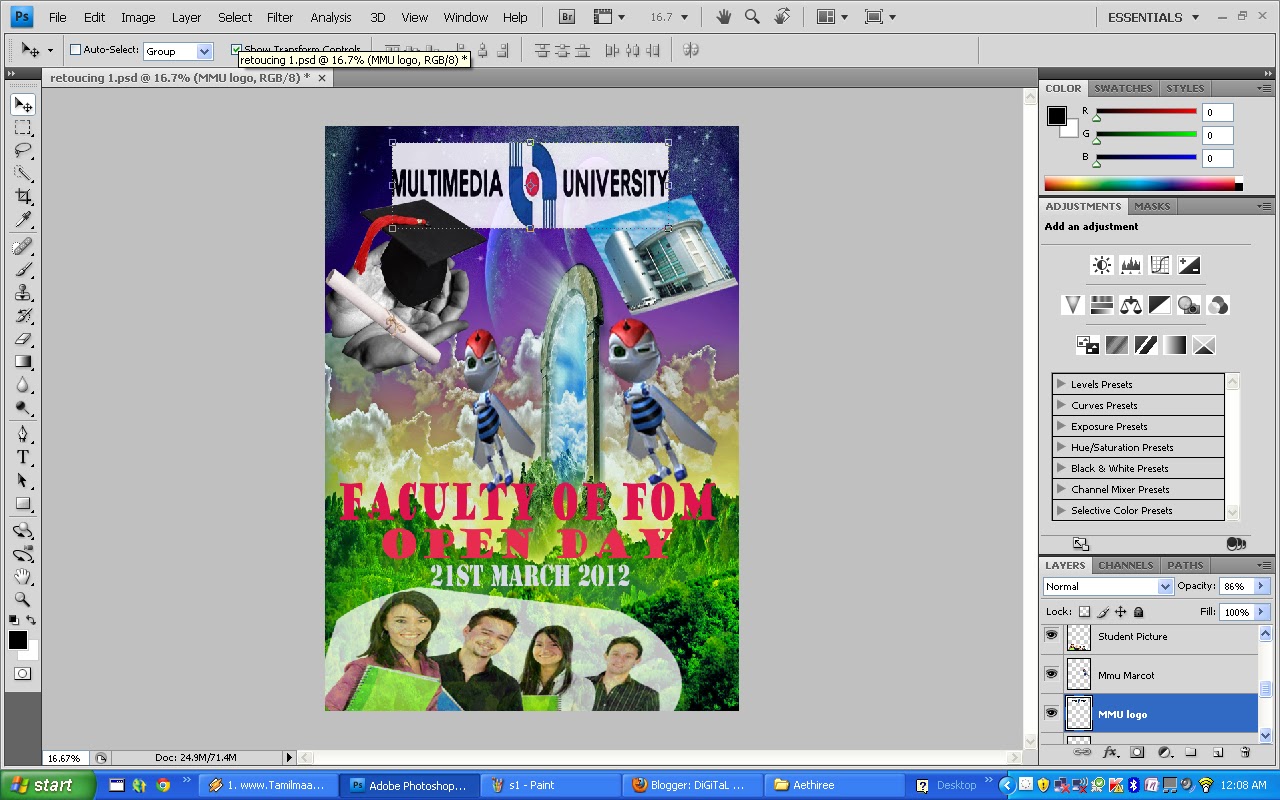Select the Magic Wand tool
The width and height of the screenshot is (1280, 800).
pyautogui.click(x=23, y=174)
